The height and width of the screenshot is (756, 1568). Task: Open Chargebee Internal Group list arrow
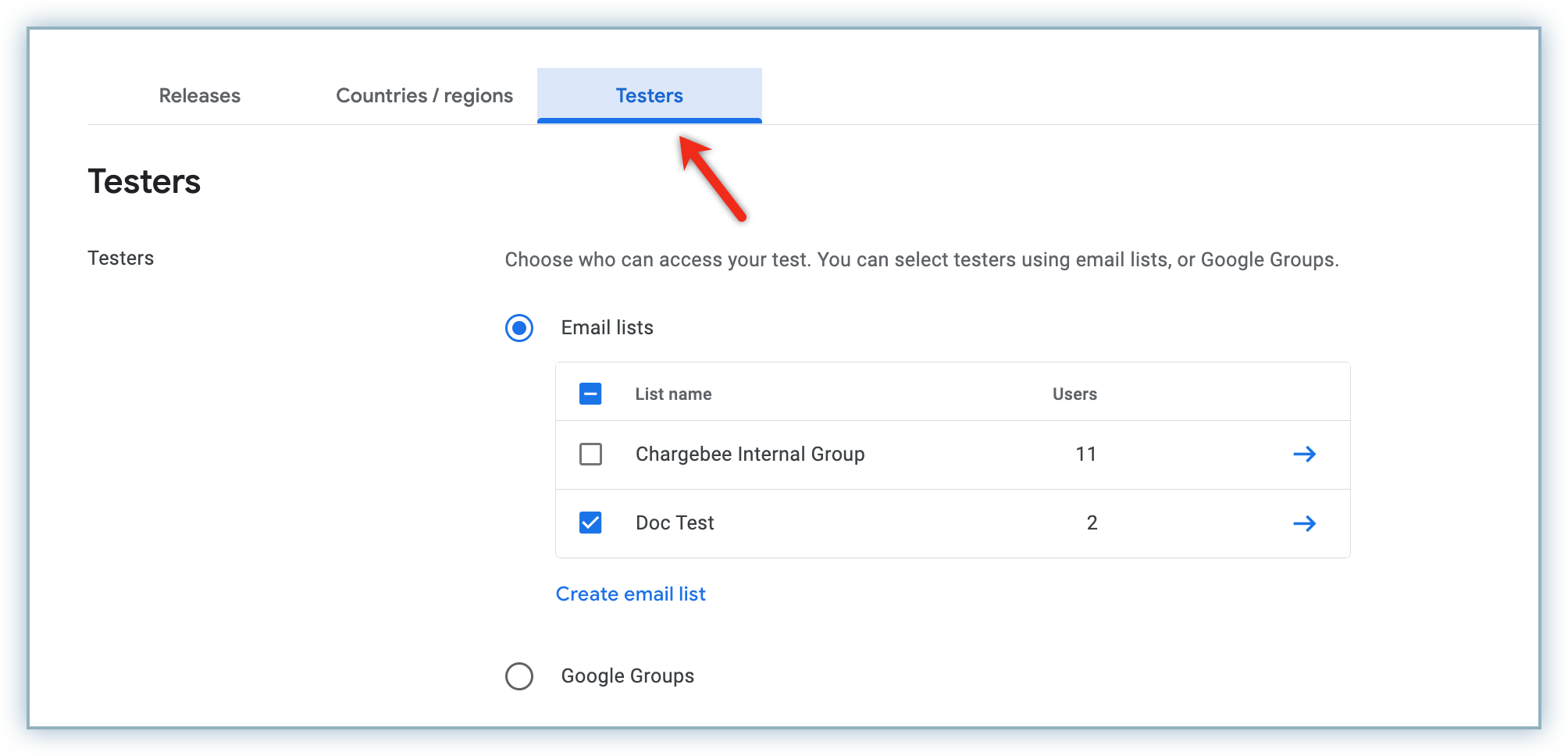coord(1304,454)
